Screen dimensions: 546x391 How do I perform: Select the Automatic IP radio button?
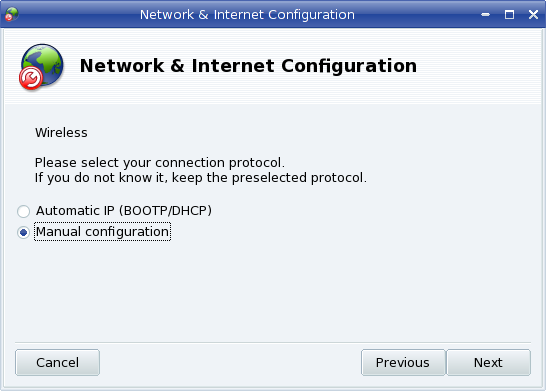pos(23,211)
